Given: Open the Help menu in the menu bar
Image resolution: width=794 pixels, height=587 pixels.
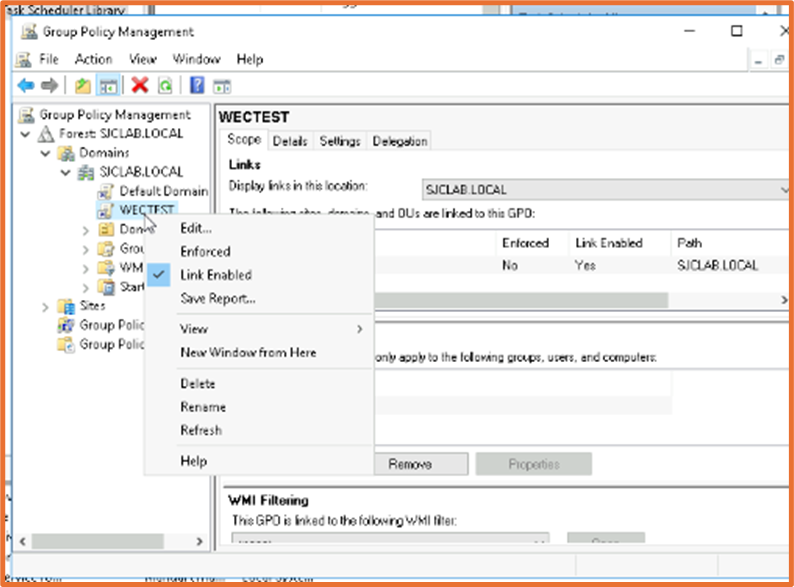Looking at the screenshot, I should pos(250,60).
